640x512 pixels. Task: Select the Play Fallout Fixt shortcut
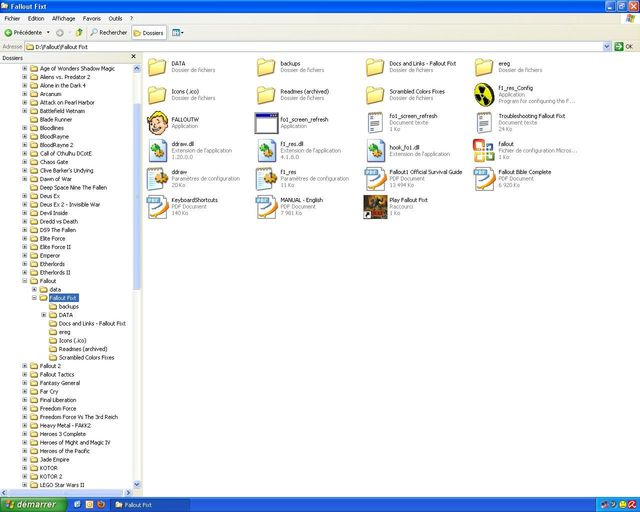pyautogui.click(x=375, y=207)
